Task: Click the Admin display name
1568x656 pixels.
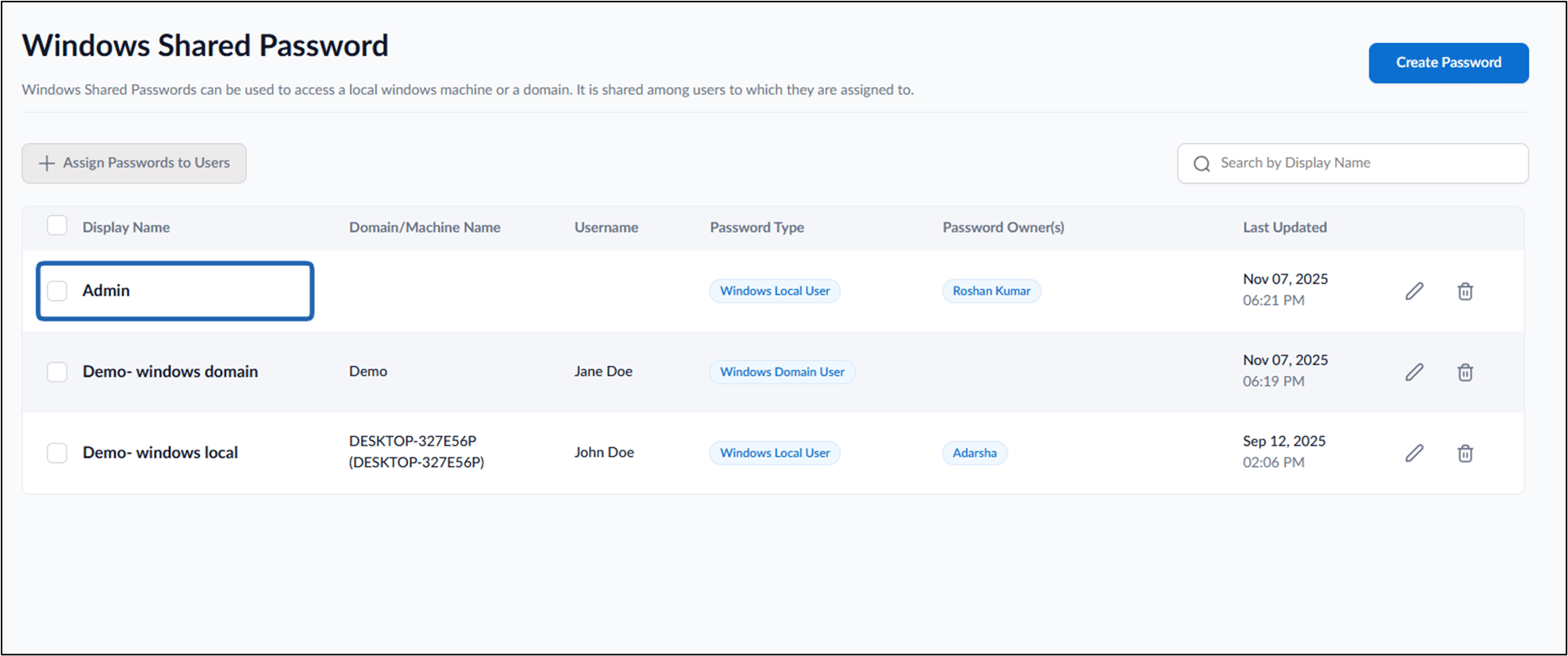Action: coord(106,291)
